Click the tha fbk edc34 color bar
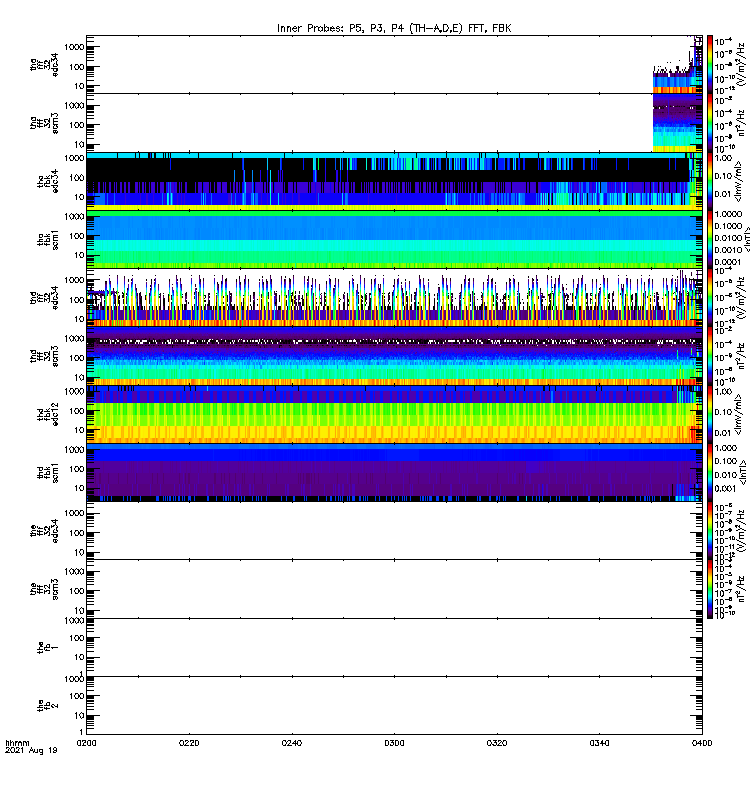This screenshot has height=800, width=750. click(x=710, y=181)
